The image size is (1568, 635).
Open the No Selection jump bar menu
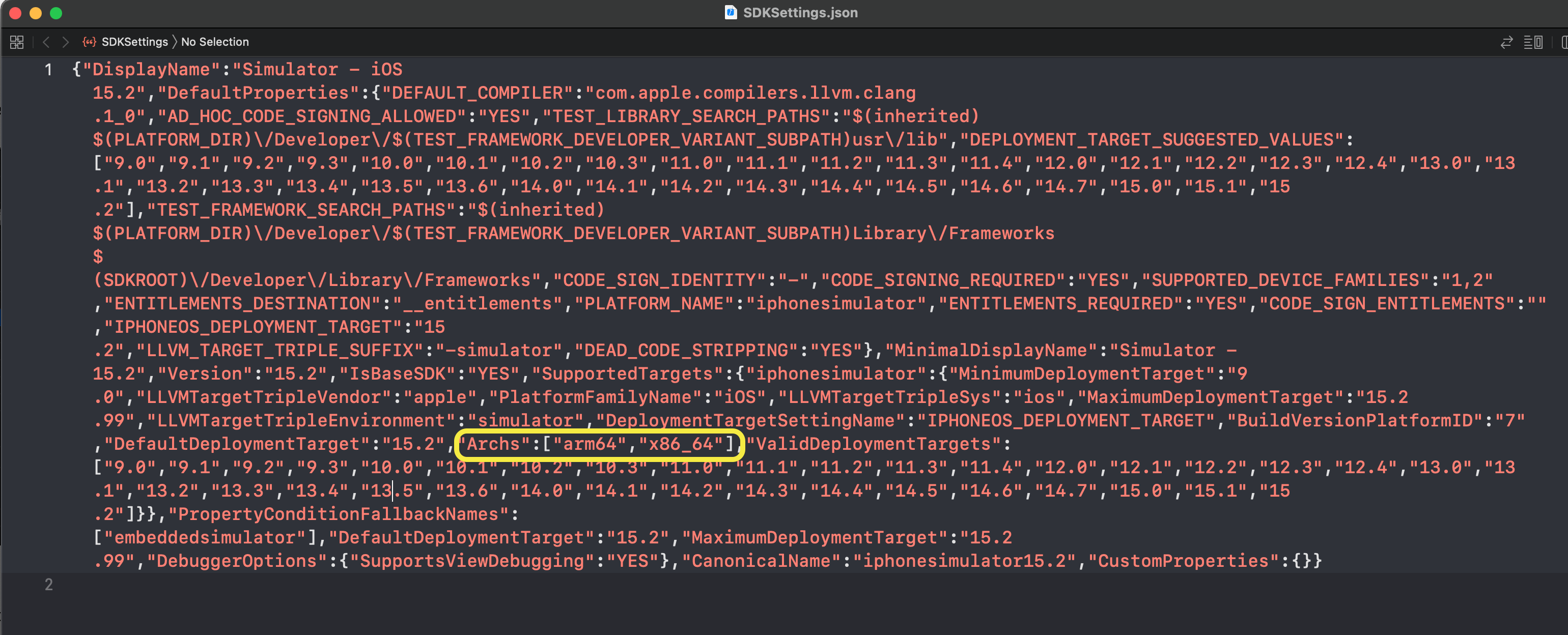(x=215, y=42)
